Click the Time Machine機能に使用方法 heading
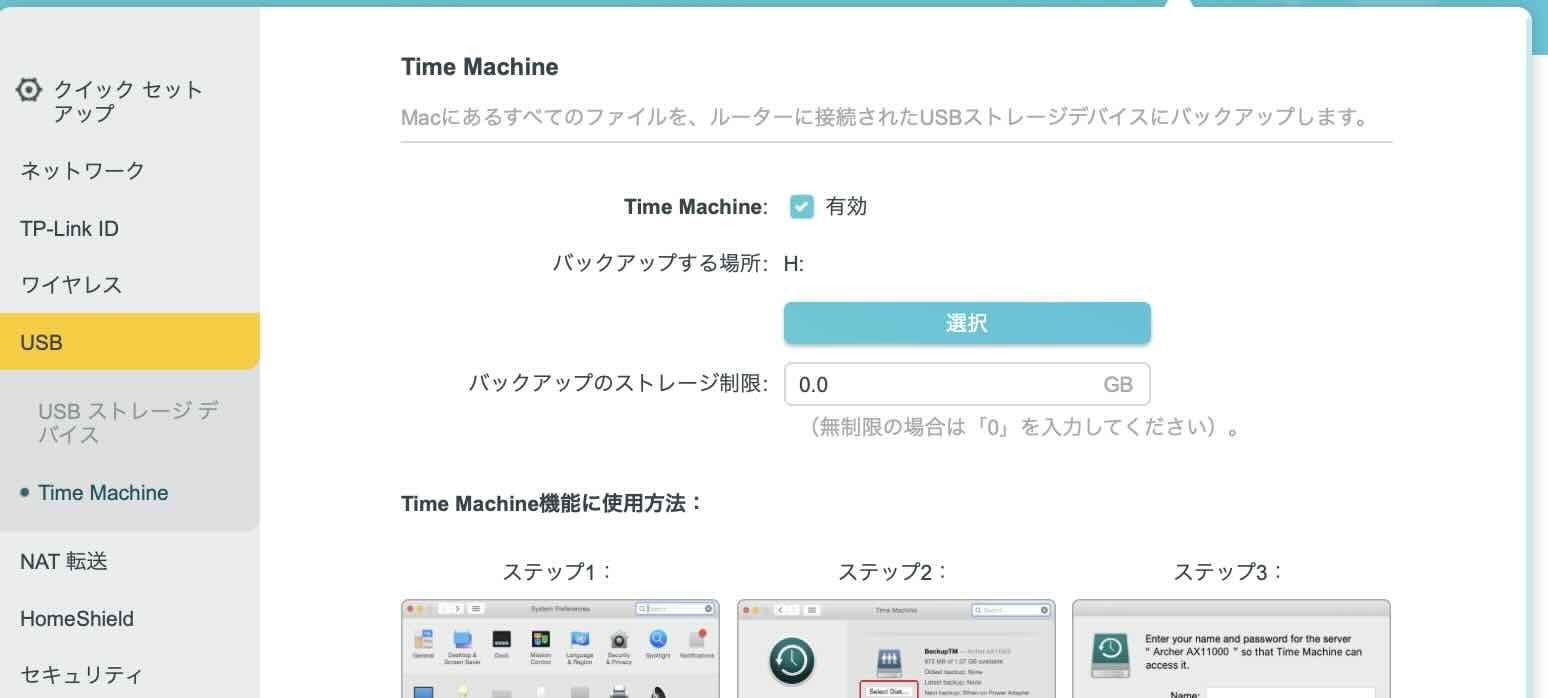The width and height of the screenshot is (1548, 698). click(552, 504)
